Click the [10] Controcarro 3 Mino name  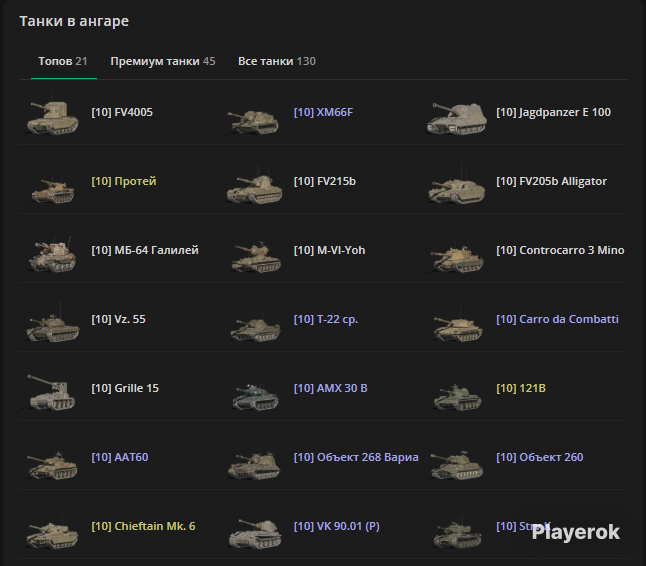point(560,250)
